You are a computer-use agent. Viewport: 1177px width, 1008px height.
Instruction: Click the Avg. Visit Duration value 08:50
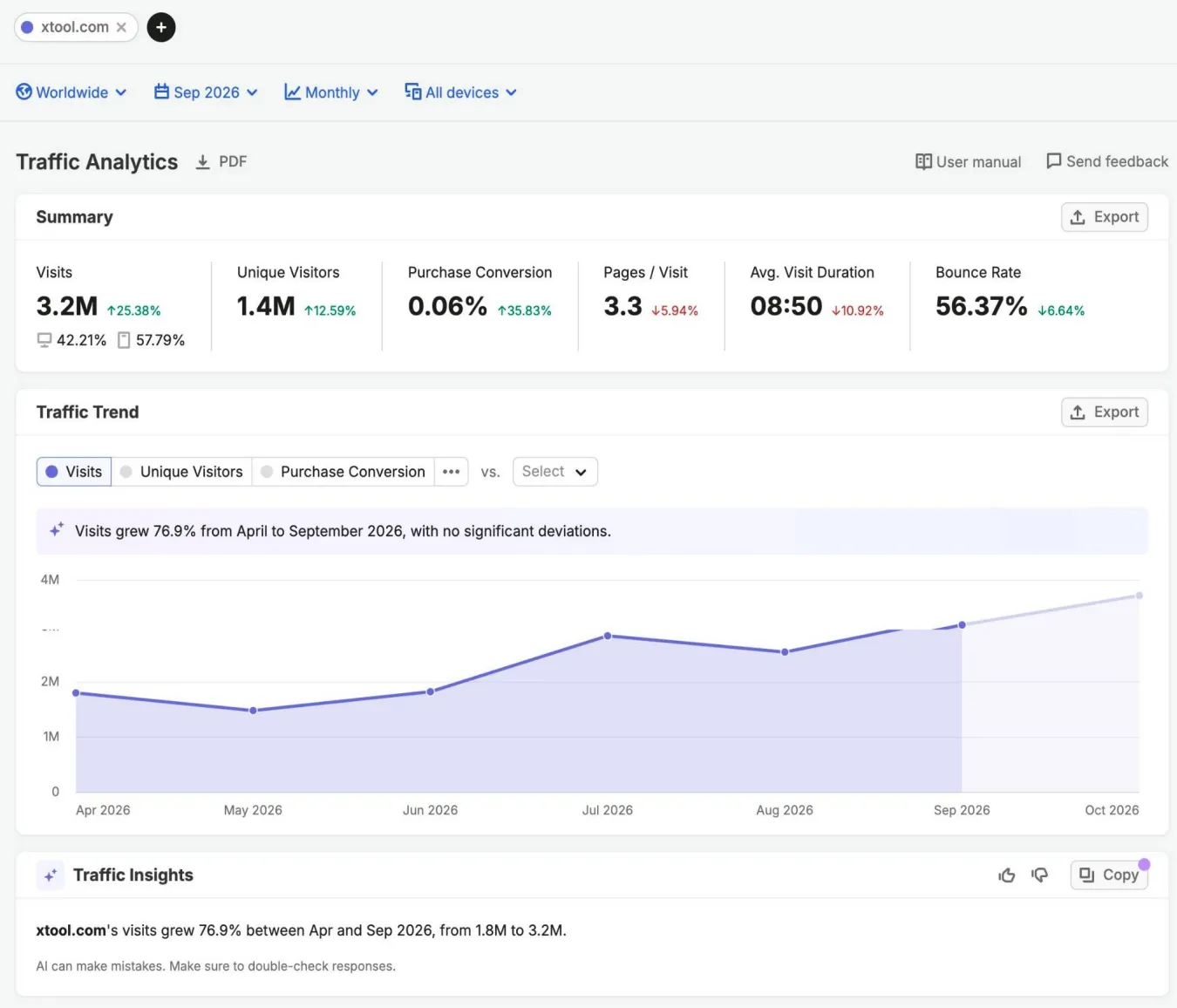pos(786,306)
